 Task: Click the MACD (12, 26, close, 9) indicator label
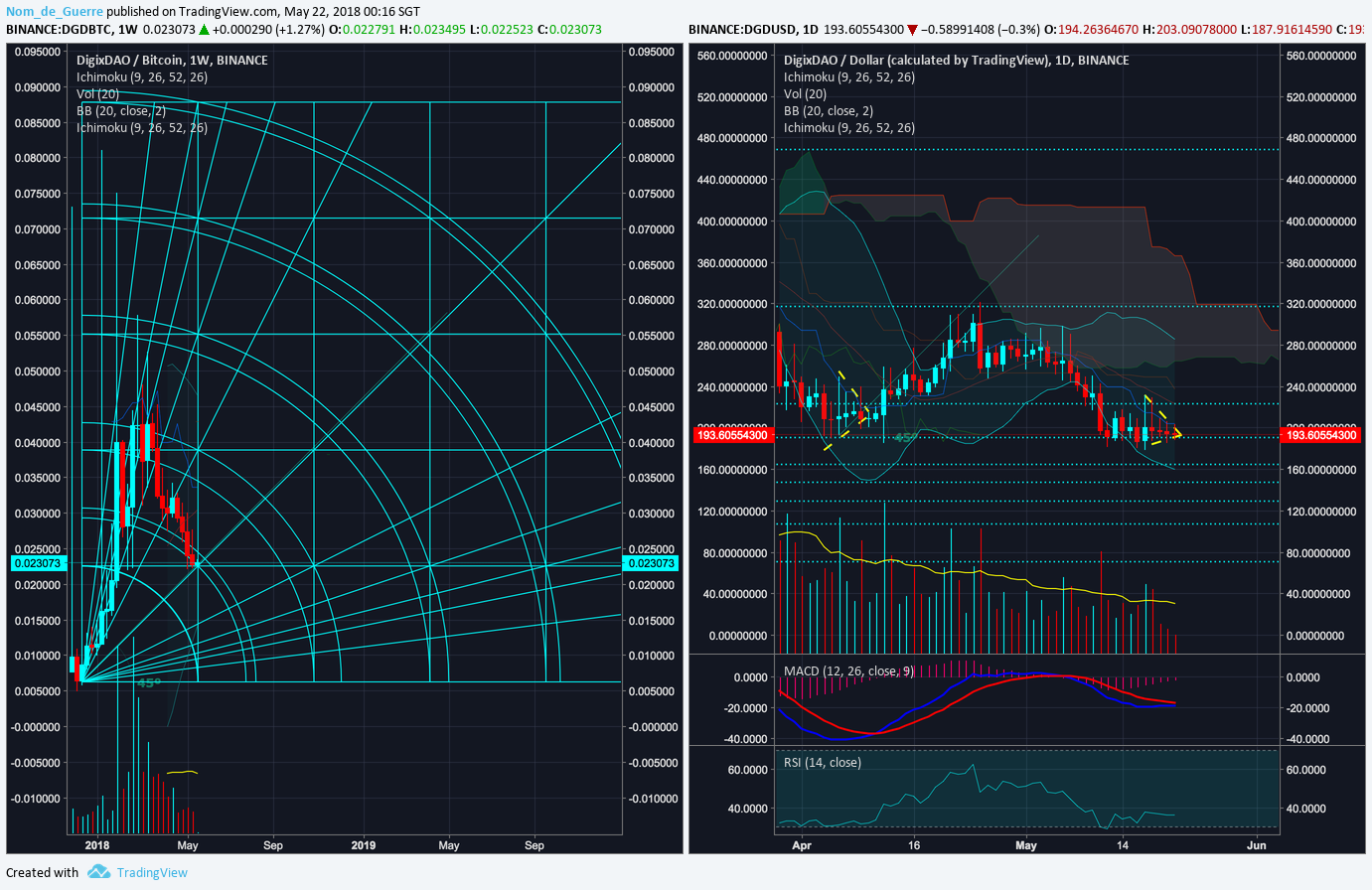coord(848,670)
